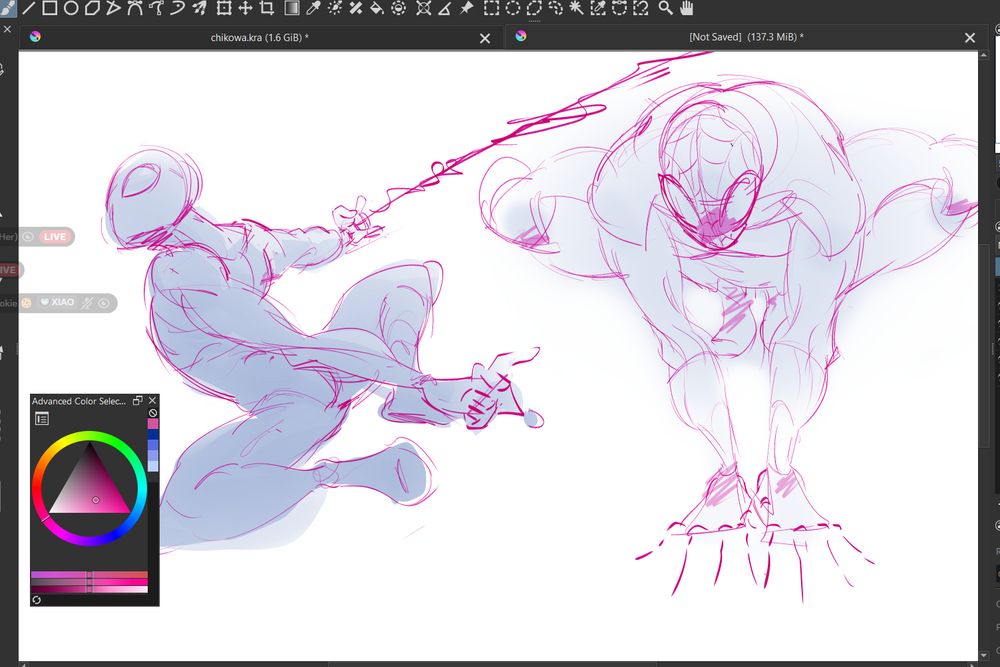This screenshot has height=667, width=1000.
Task: Adjust the middle saturation shade strip
Action: click(89, 582)
